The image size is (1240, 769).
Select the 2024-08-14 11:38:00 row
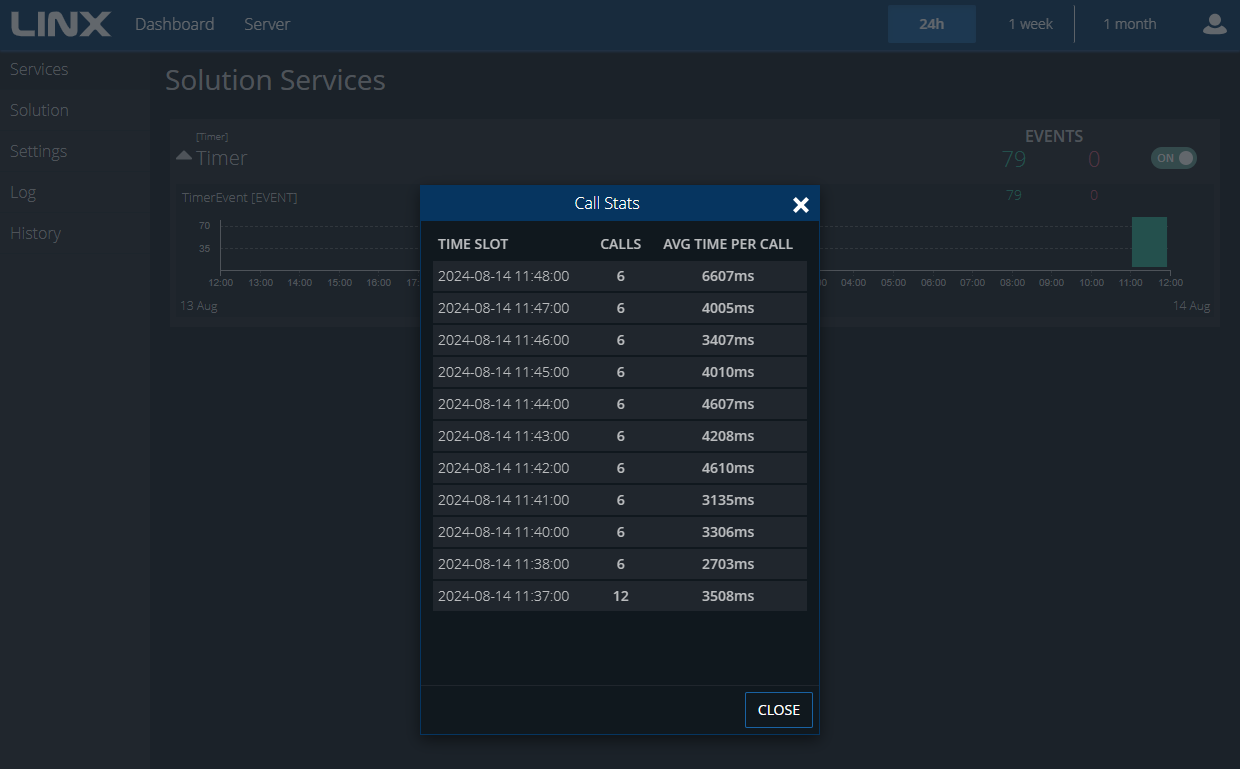[620, 564]
